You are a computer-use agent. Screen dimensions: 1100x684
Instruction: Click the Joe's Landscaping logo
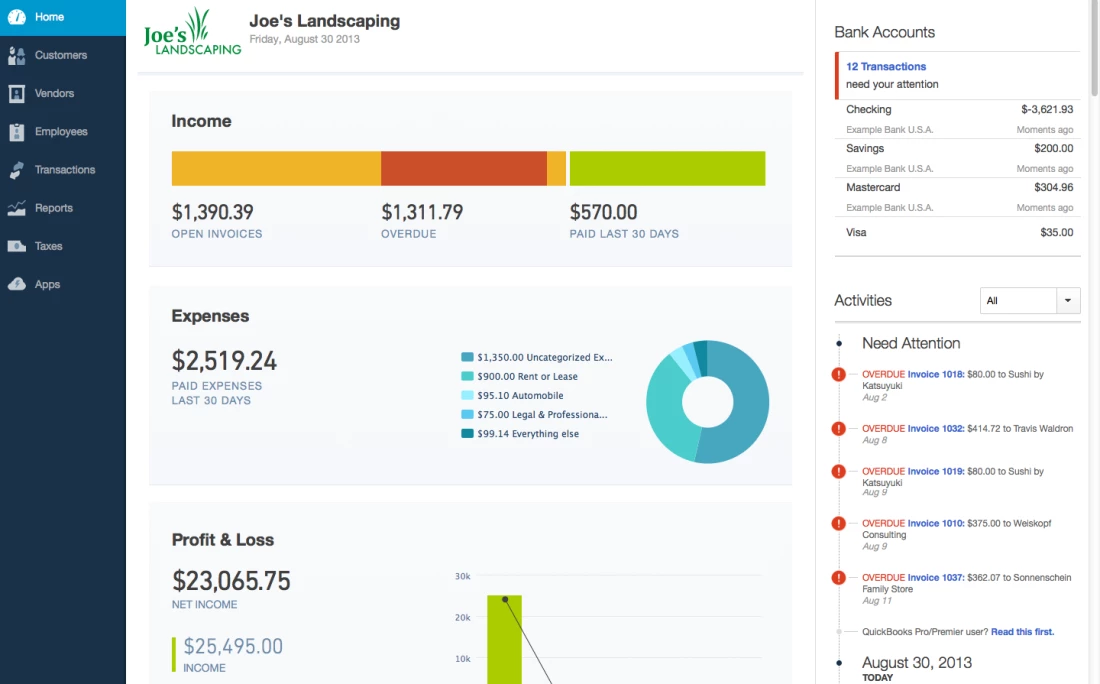pos(192,33)
